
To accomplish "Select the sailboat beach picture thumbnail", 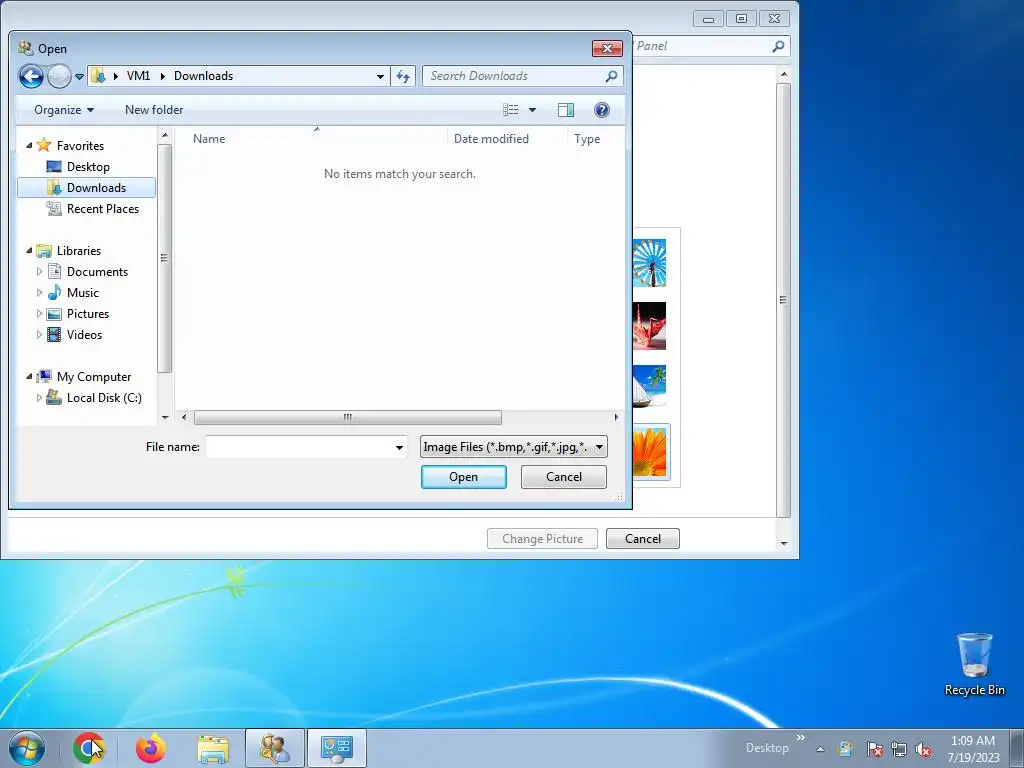I will (x=649, y=388).
